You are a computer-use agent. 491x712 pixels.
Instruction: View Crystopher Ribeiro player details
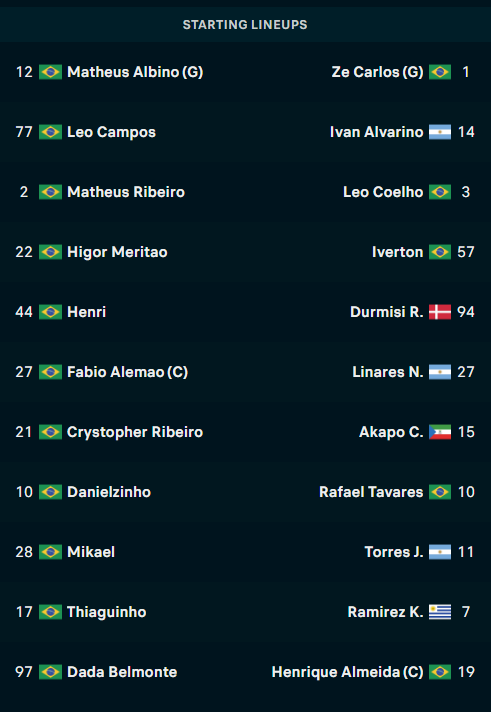135,432
